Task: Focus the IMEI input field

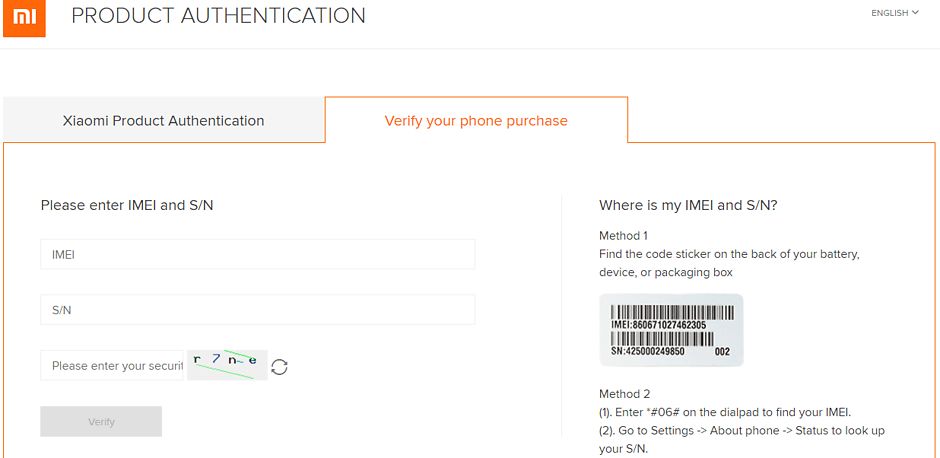Action: click(x=257, y=255)
